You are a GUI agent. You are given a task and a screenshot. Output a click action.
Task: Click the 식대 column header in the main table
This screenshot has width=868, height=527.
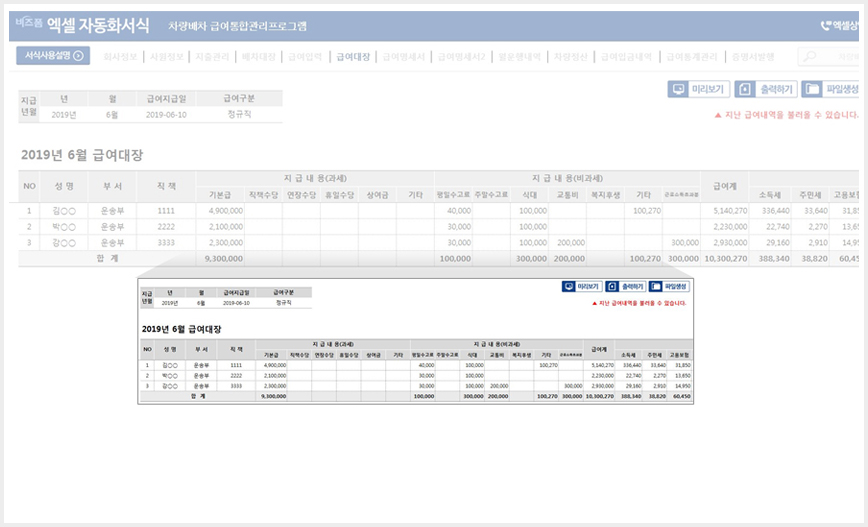coord(530,195)
